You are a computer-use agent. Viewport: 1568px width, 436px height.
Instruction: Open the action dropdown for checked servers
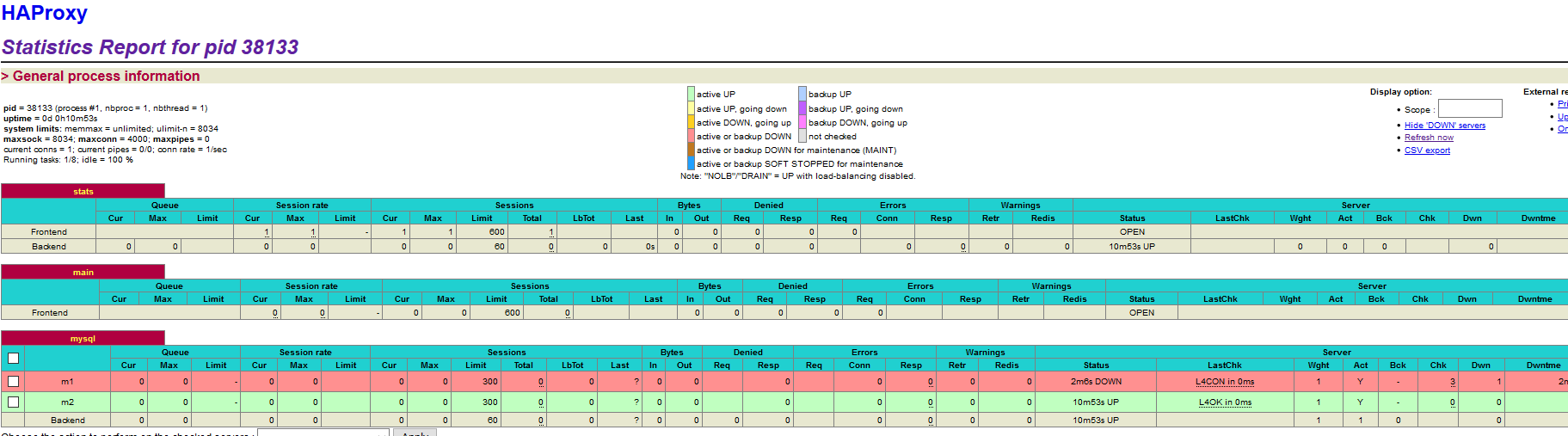point(323,433)
